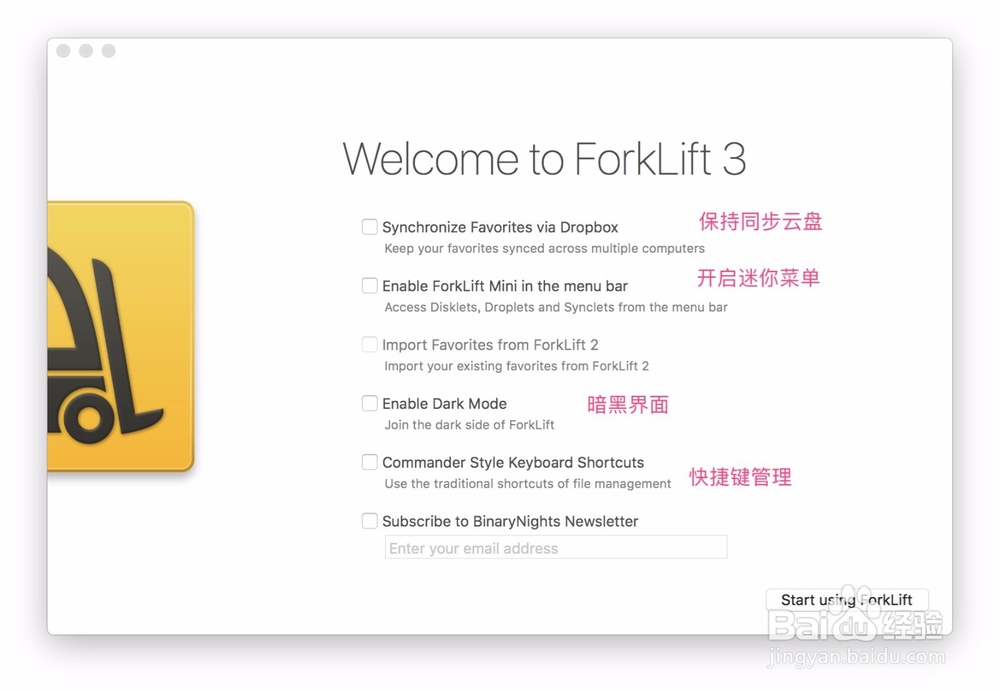The width and height of the screenshot is (1000, 691).
Task: Tick Import Favorites from ForkLift 2 checkbox
Action: 369,345
